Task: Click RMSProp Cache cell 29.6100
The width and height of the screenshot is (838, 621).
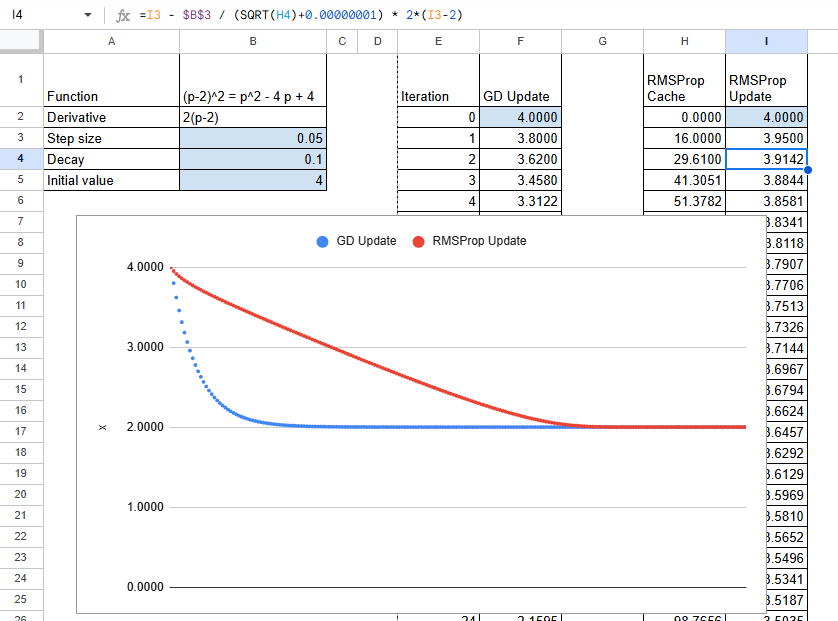Action: tap(685, 159)
